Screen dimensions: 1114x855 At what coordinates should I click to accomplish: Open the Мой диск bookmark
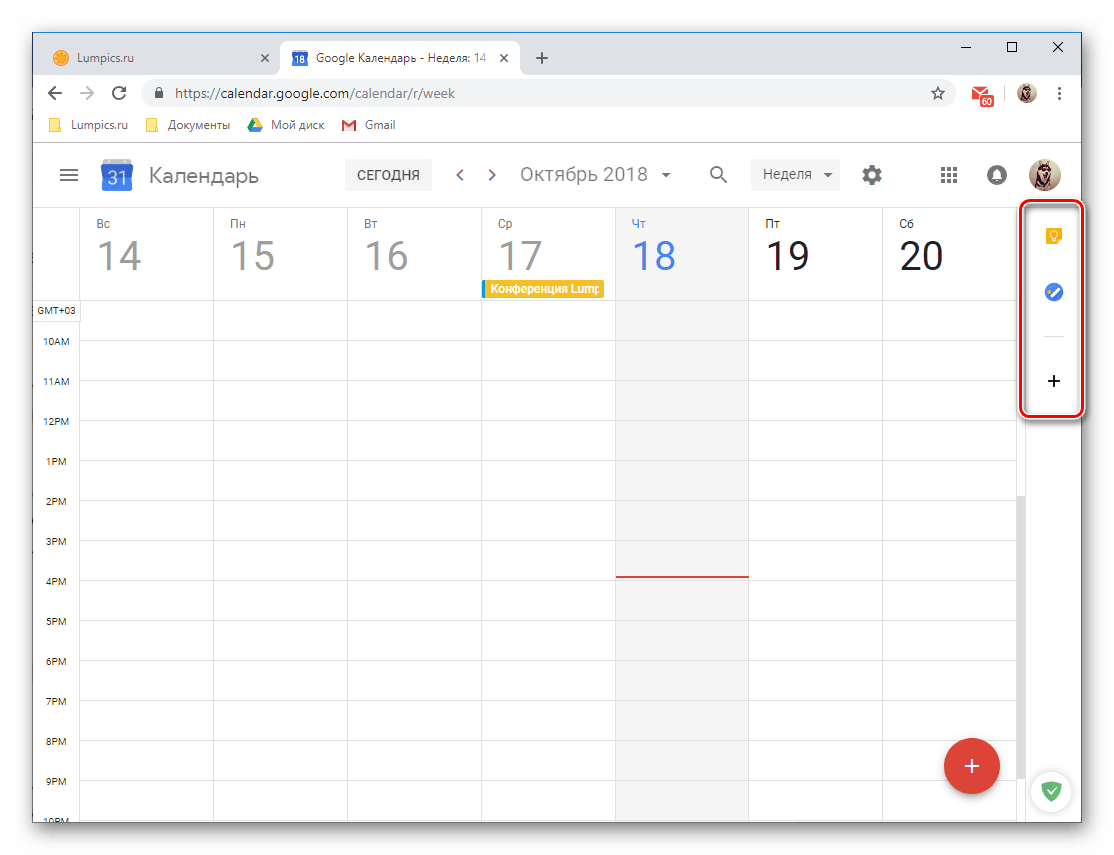[x=286, y=125]
